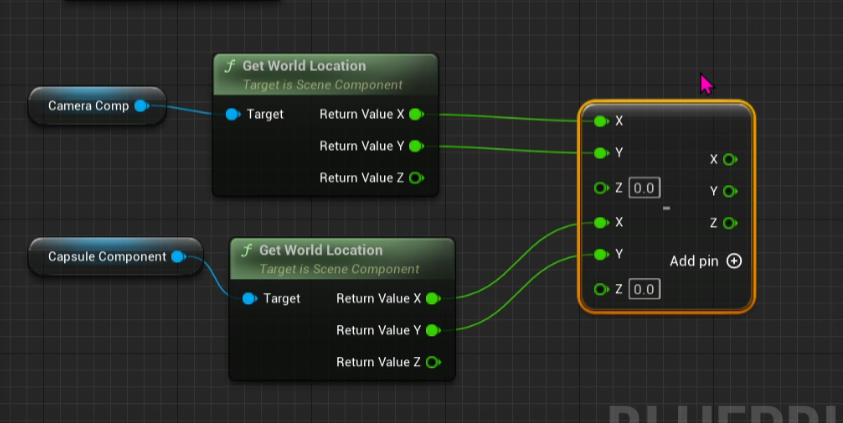Click Return Value Y pin on Capsule Component's Get World Location
This screenshot has width=843, height=423.
[x=433, y=330]
